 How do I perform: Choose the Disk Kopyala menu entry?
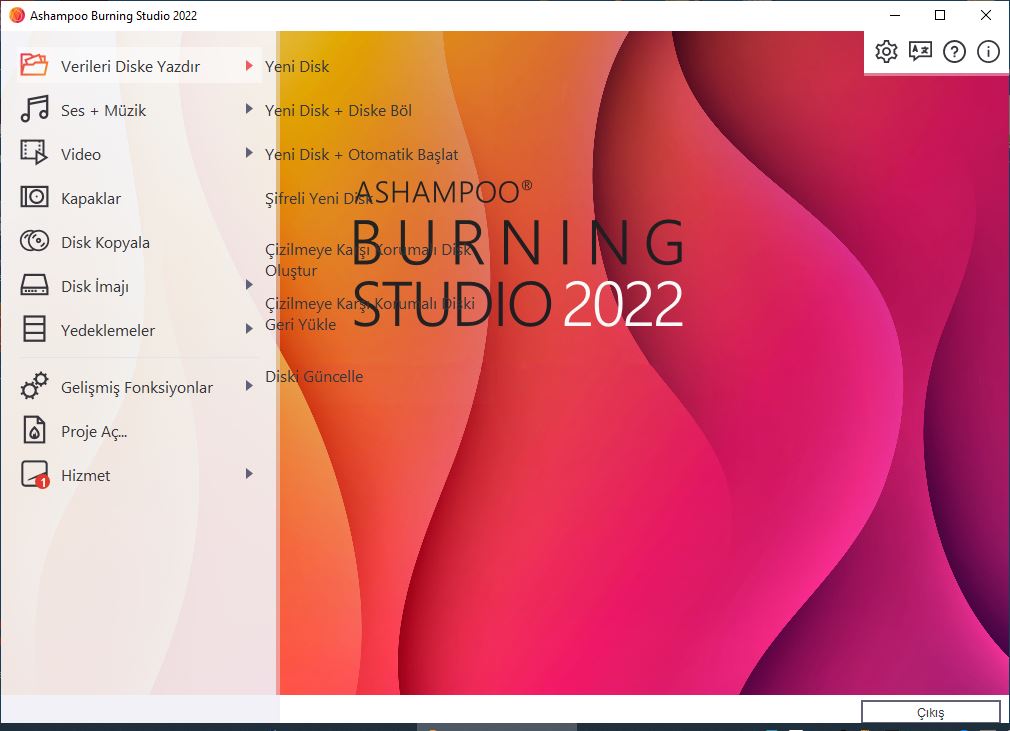pyautogui.click(x=139, y=242)
